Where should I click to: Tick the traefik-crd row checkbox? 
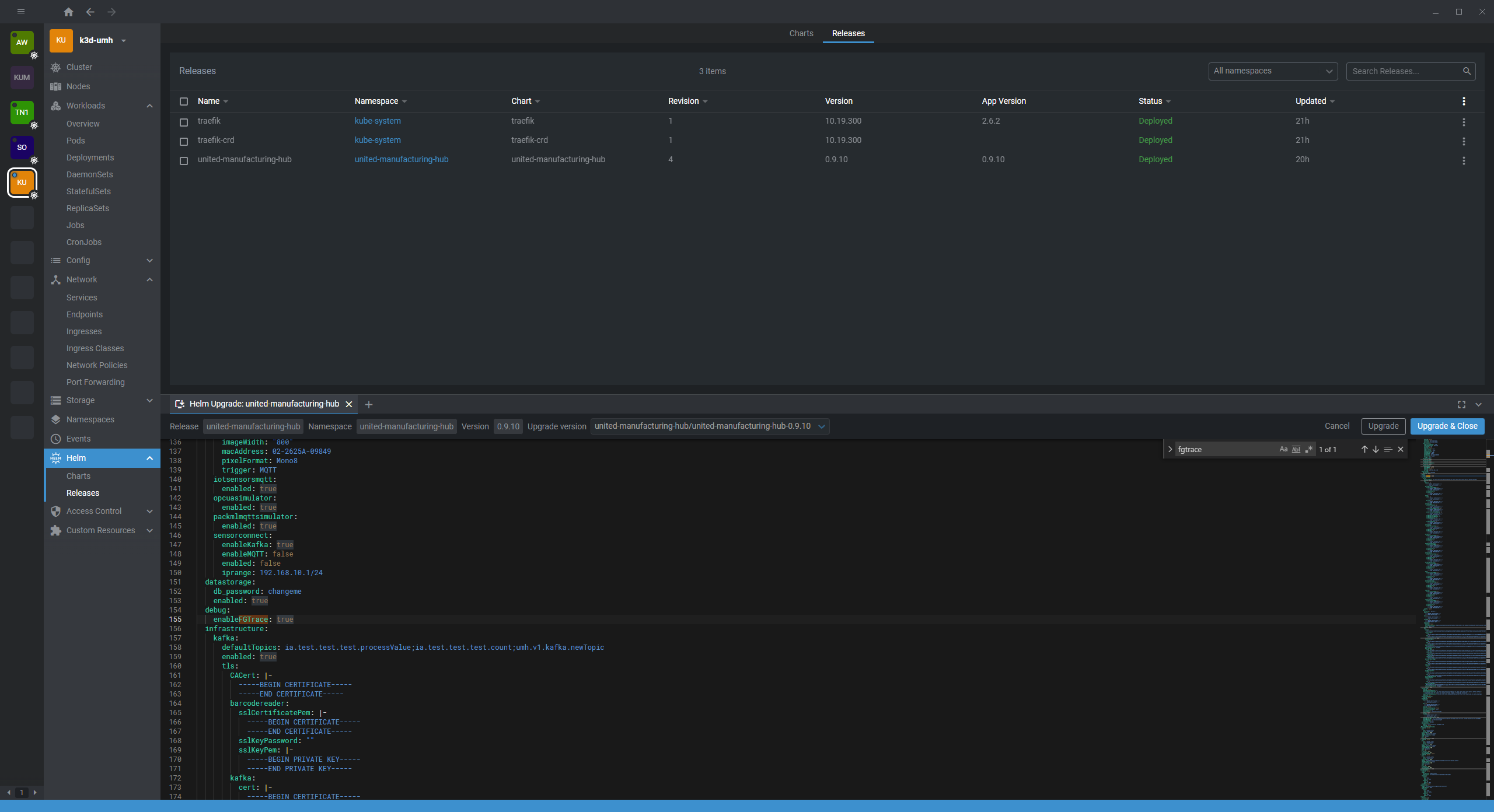(x=184, y=141)
